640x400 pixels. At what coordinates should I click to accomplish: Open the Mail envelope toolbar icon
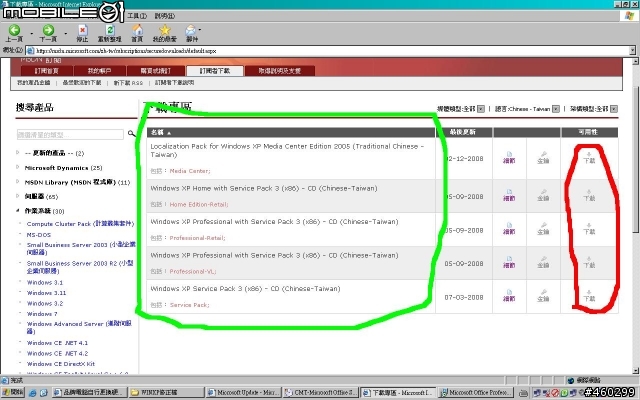coord(191,30)
